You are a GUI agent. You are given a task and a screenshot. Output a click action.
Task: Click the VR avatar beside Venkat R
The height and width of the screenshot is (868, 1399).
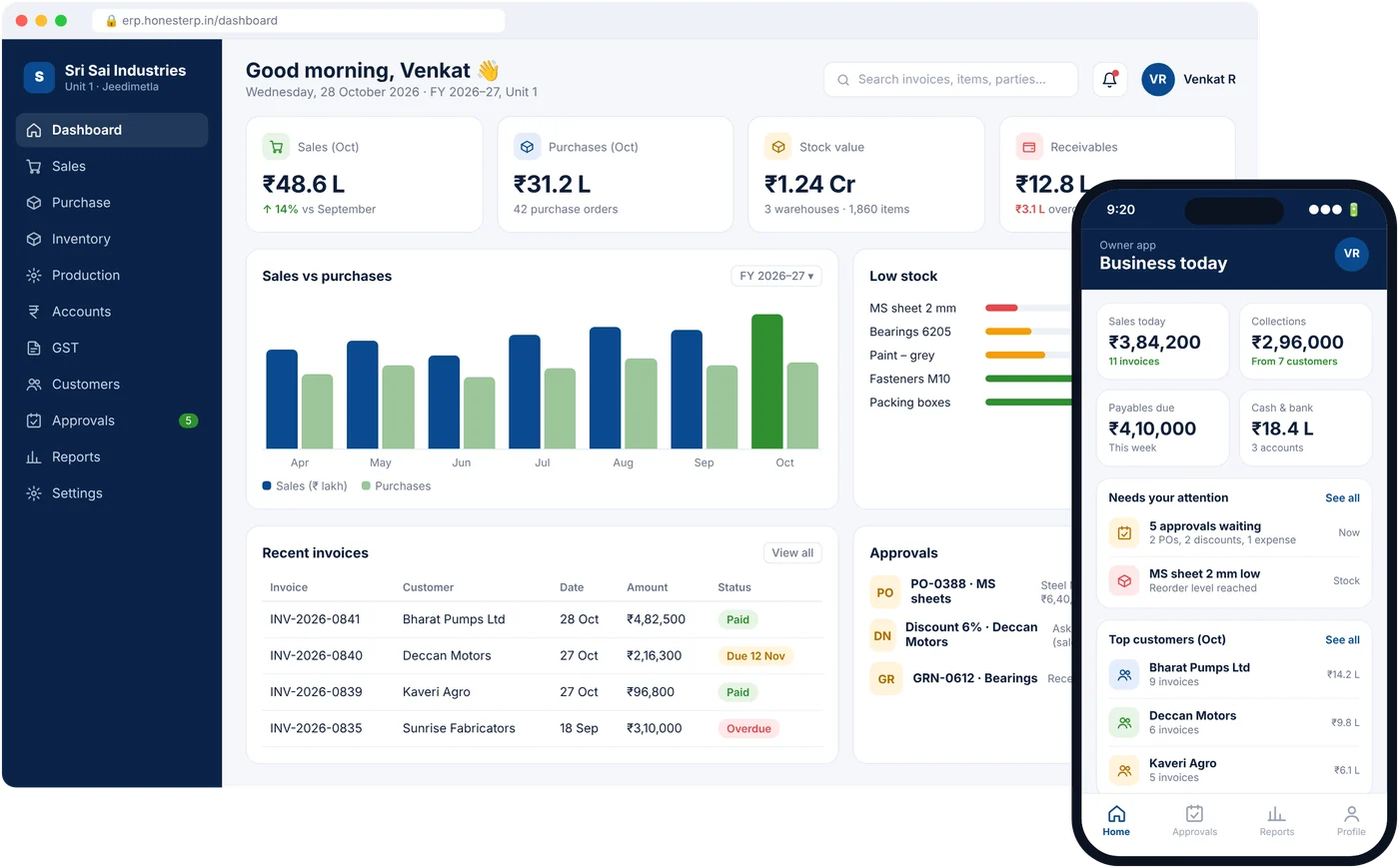[x=1158, y=79]
